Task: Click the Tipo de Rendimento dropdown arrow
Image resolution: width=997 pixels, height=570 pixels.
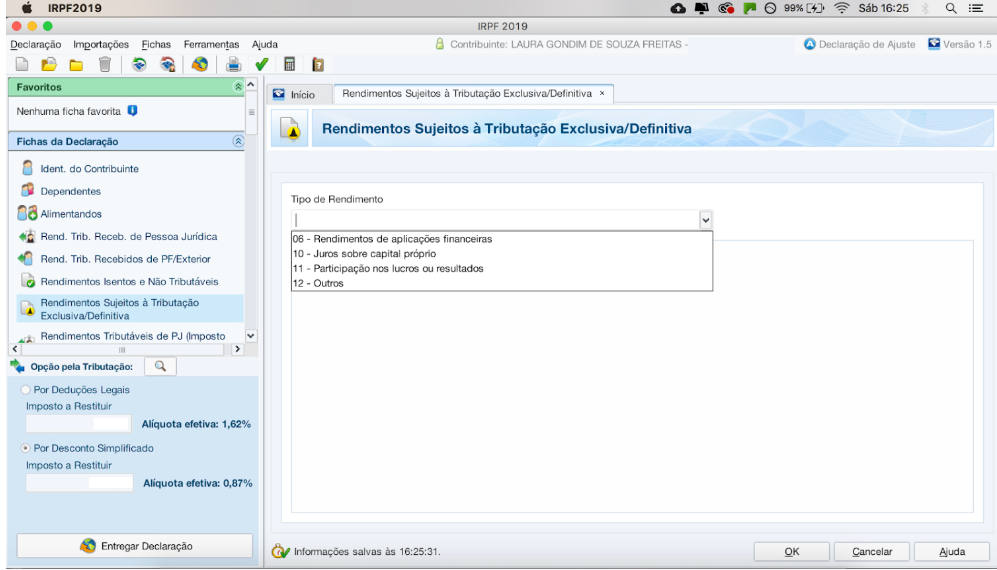Action: (705, 220)
